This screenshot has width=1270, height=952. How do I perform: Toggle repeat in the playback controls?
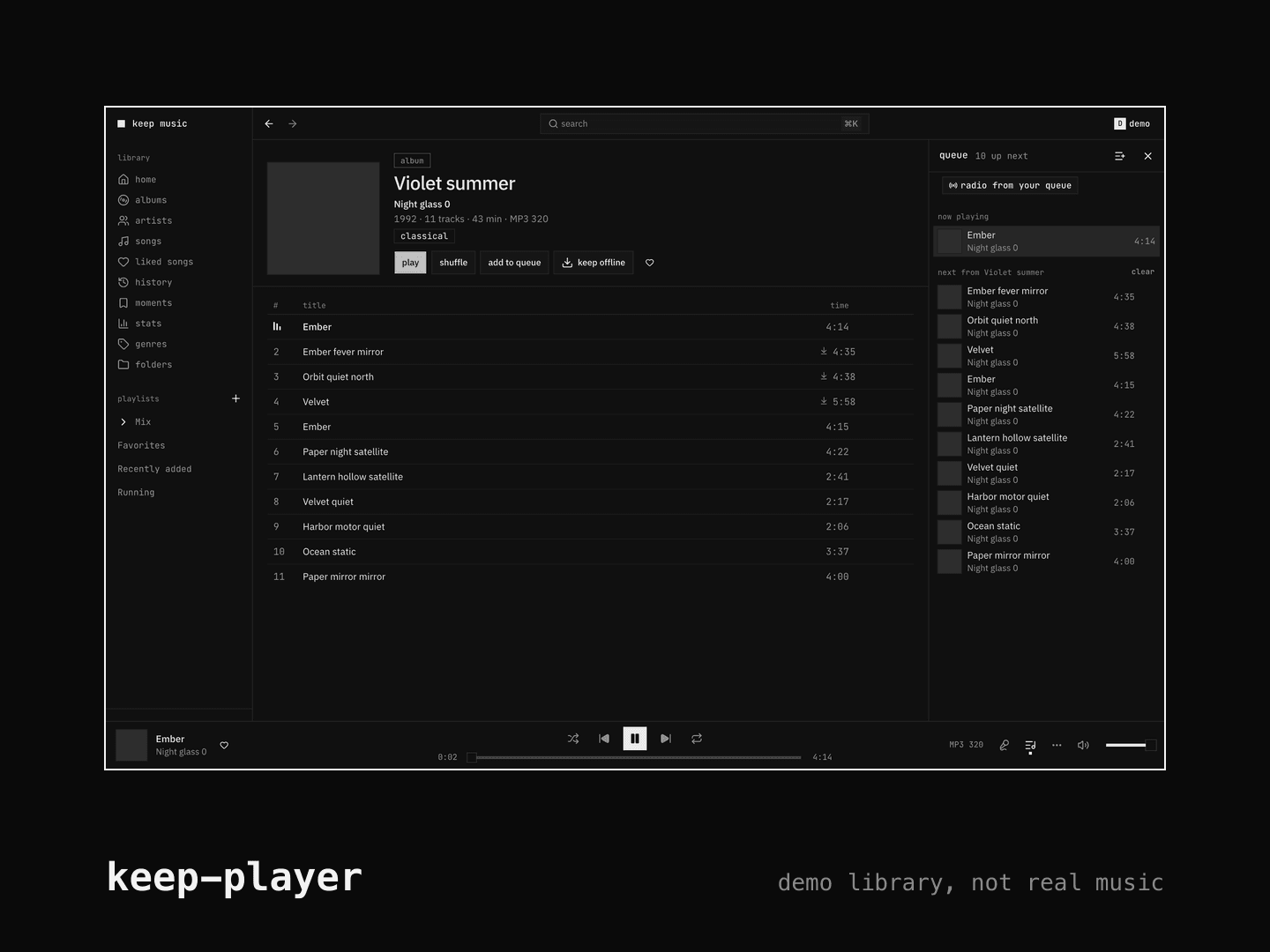(x=697, y=739)
